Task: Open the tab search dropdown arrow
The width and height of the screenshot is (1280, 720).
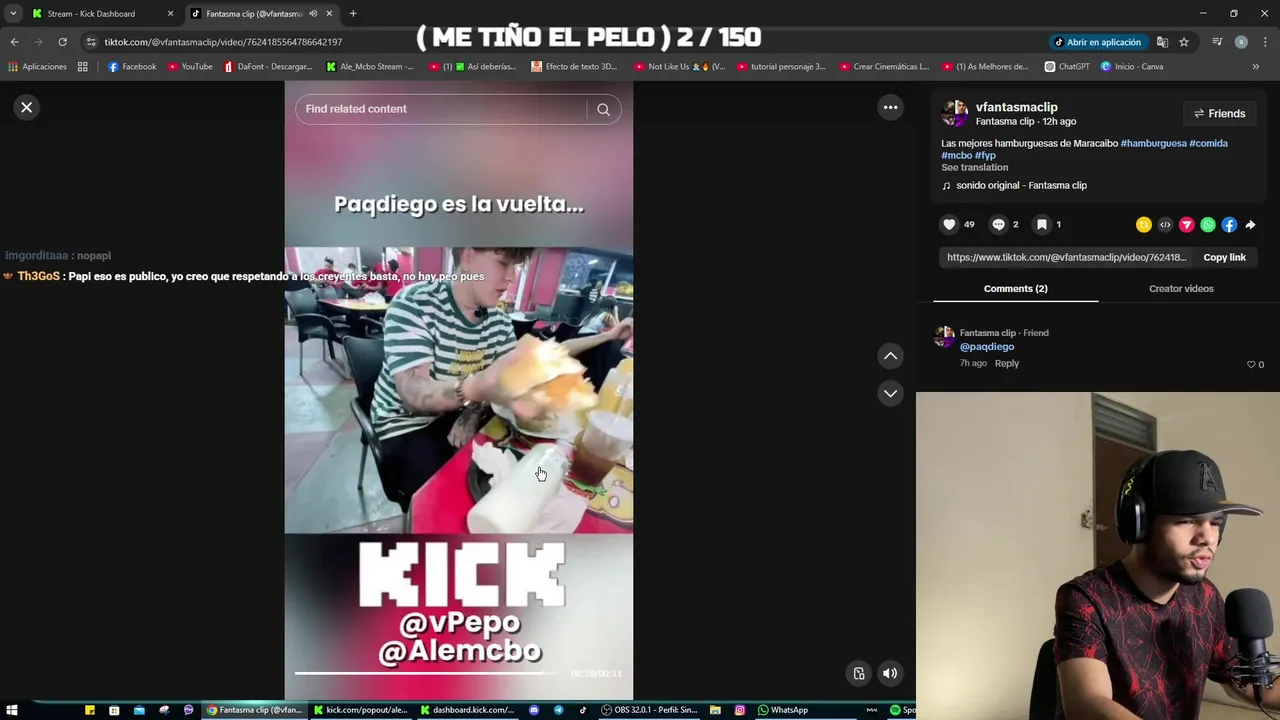Action: (x=12, y=14)
